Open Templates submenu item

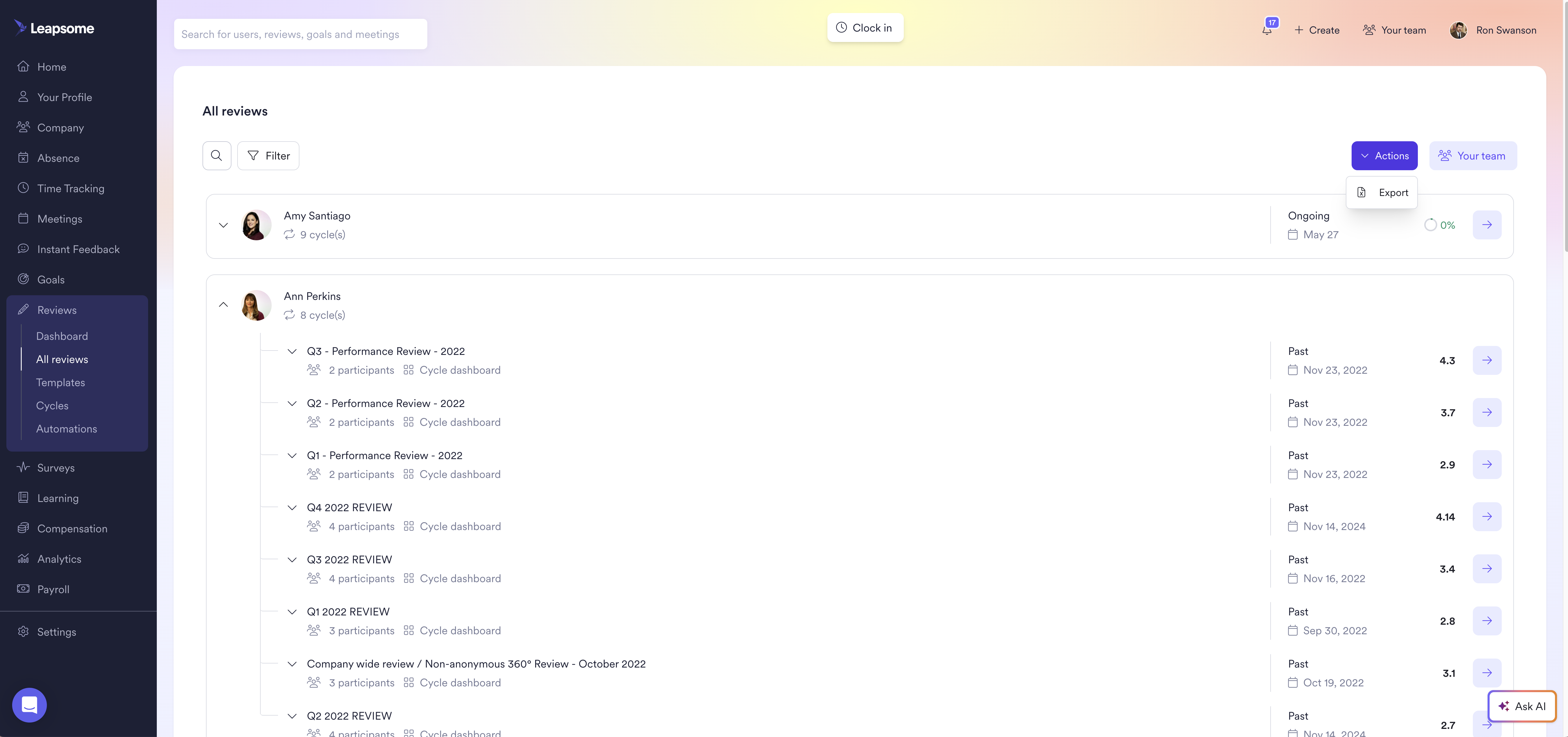[60, 382]
